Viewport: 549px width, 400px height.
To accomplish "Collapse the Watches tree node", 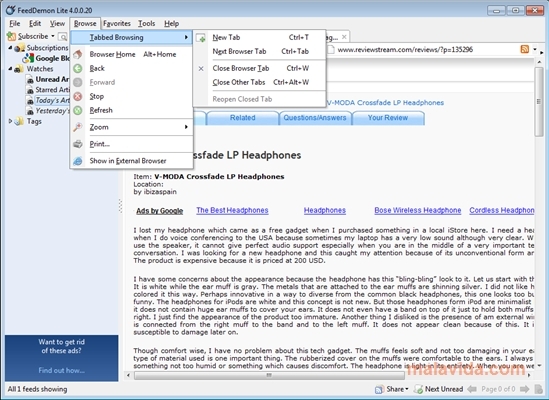I will pyautogui.click(x=10, y=69).
